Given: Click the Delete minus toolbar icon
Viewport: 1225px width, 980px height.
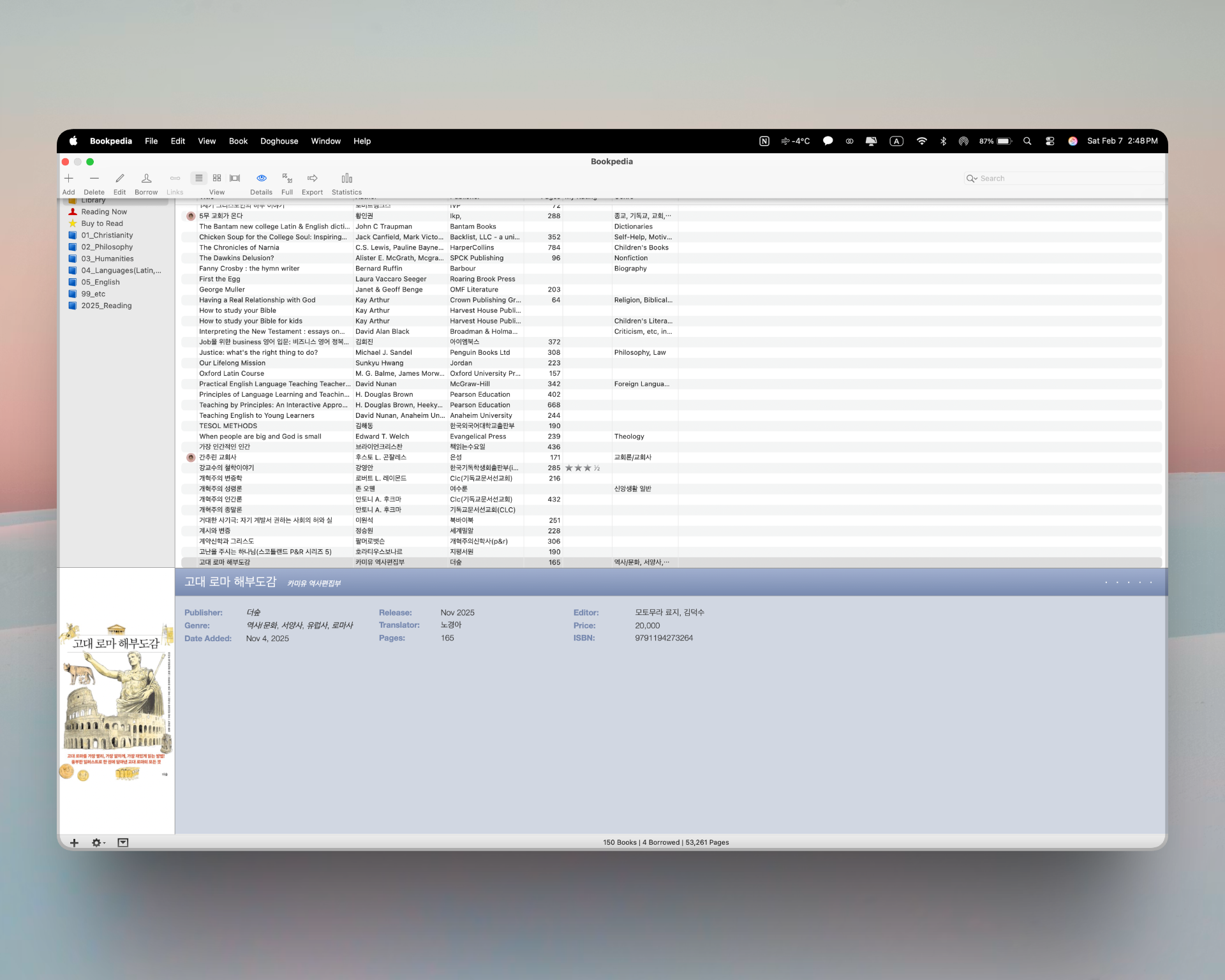Looking at the screenshot, I should (94, 179).
